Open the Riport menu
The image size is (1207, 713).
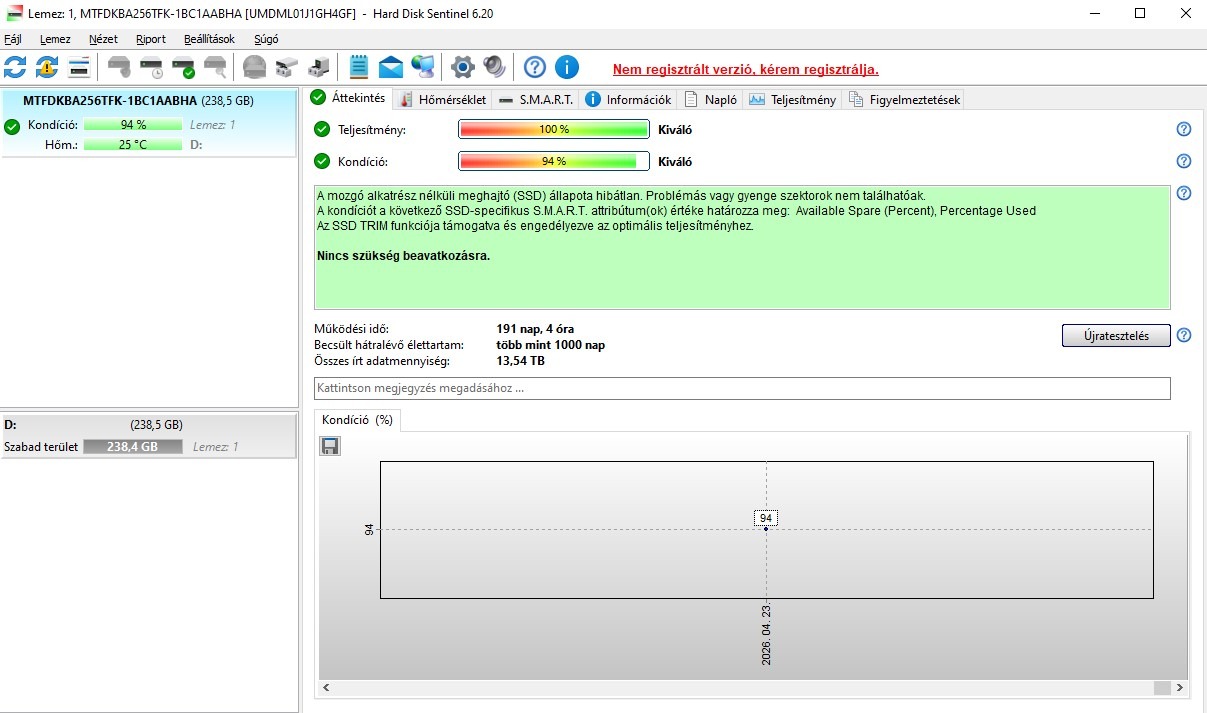(151, 39)
